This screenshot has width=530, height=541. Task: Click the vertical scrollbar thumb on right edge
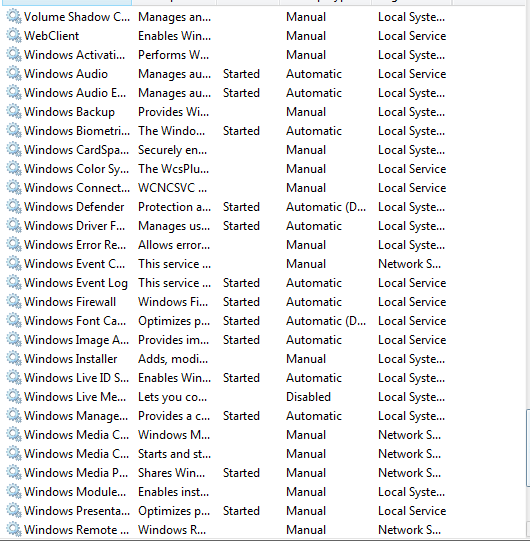point(528,447)
